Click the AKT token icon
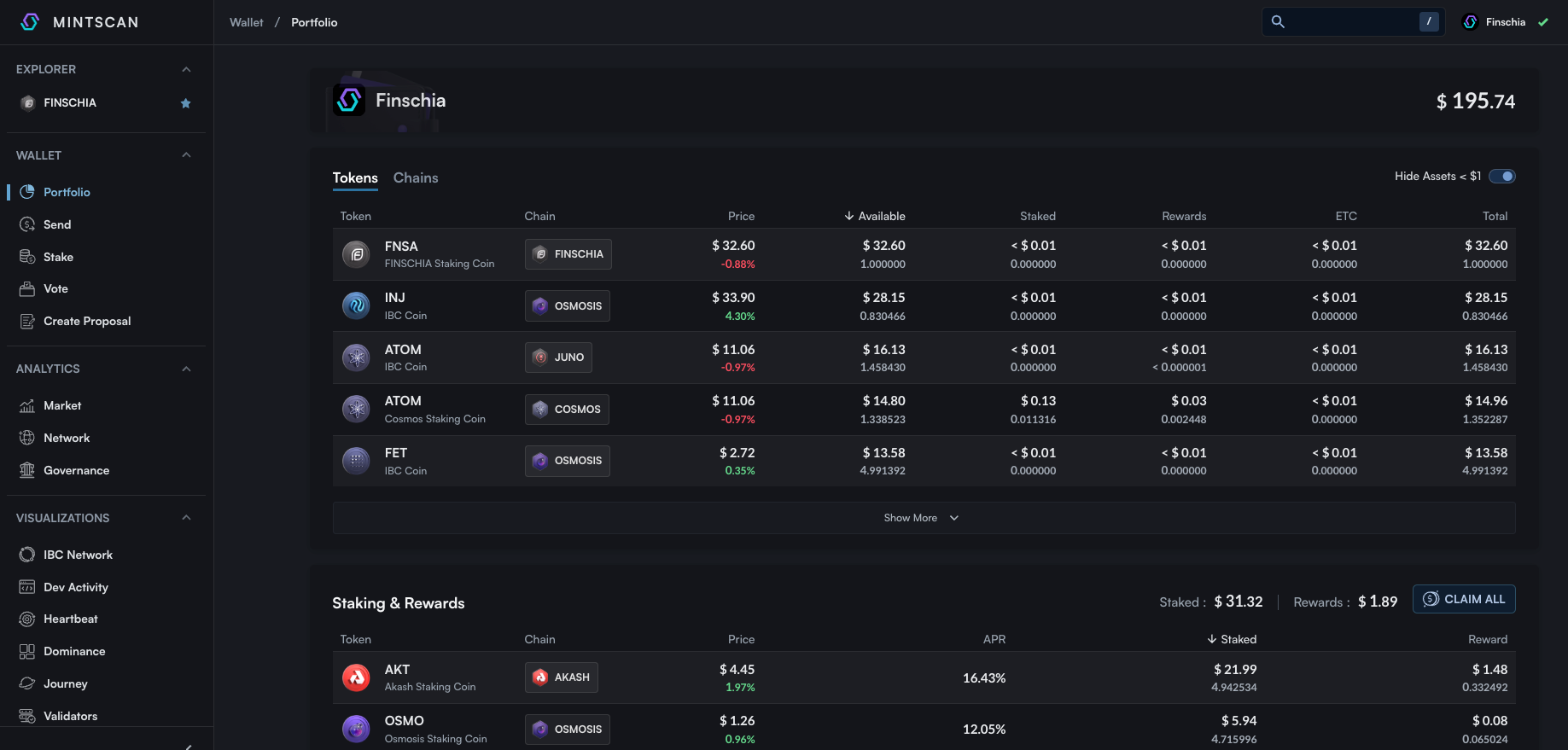 point(356,677)
